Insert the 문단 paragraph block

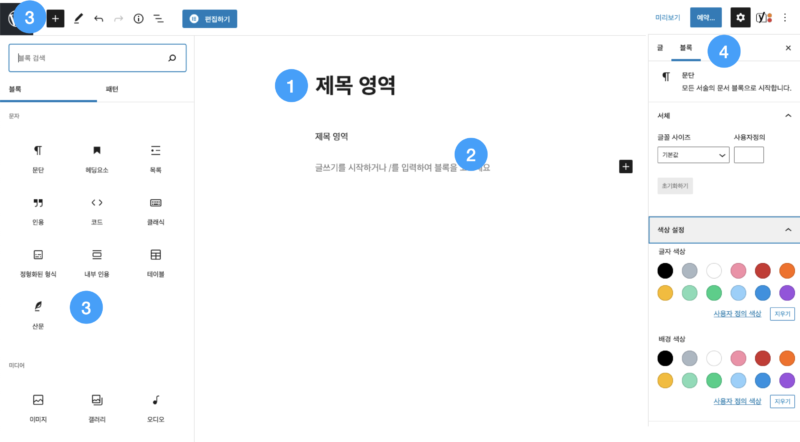coord(38,159)
